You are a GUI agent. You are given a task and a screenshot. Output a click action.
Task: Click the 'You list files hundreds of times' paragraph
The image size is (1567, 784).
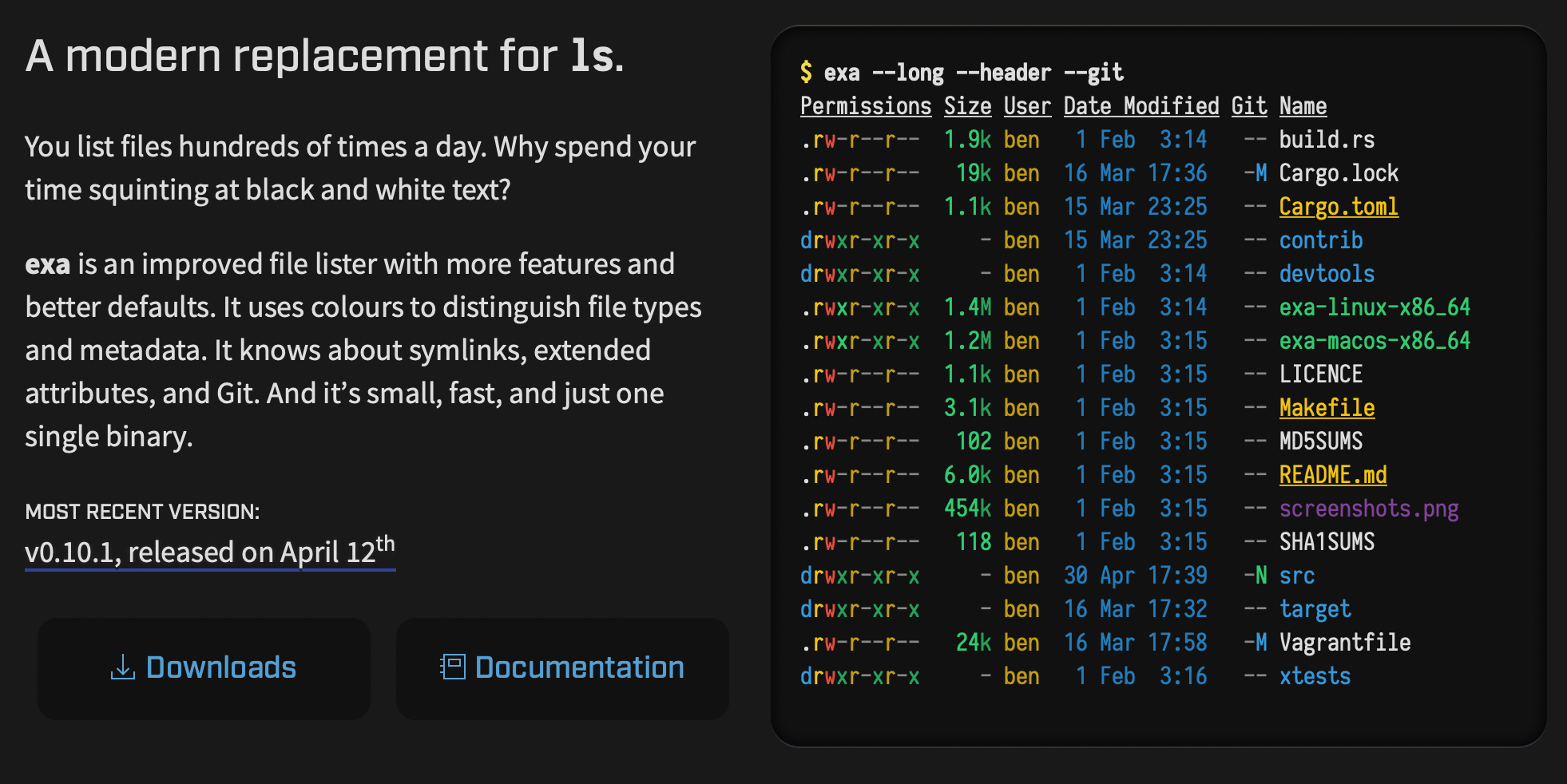[x=360, y=168]
